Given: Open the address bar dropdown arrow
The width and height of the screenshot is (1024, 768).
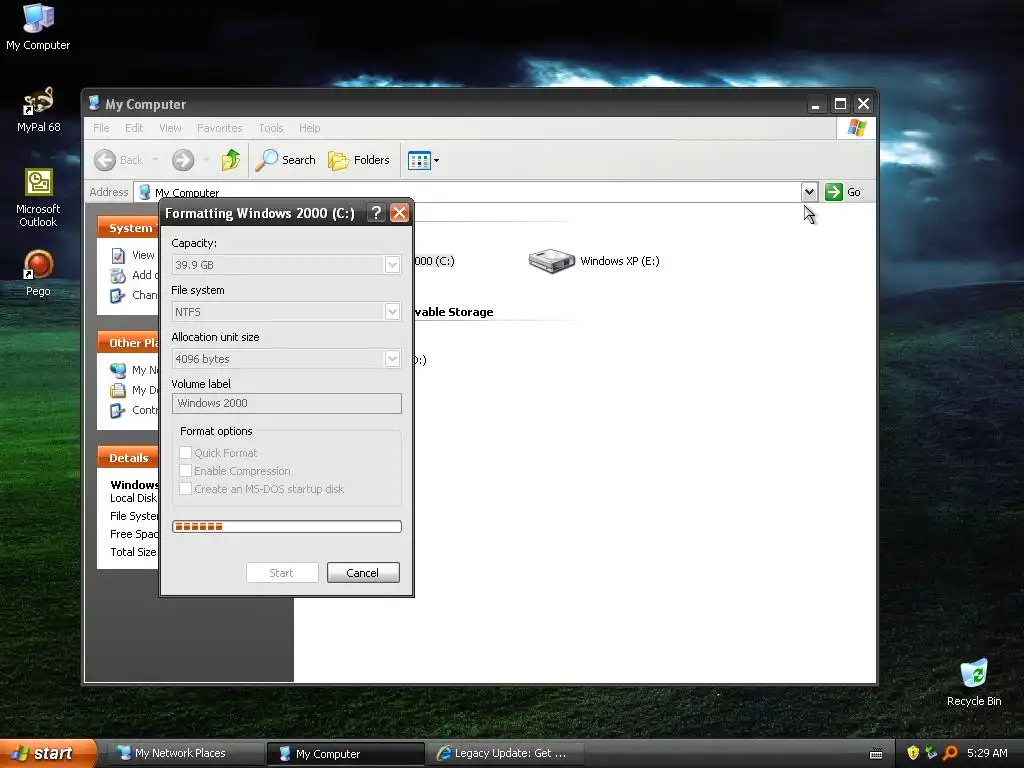Looking at the screenshot, I should (808, 192).
